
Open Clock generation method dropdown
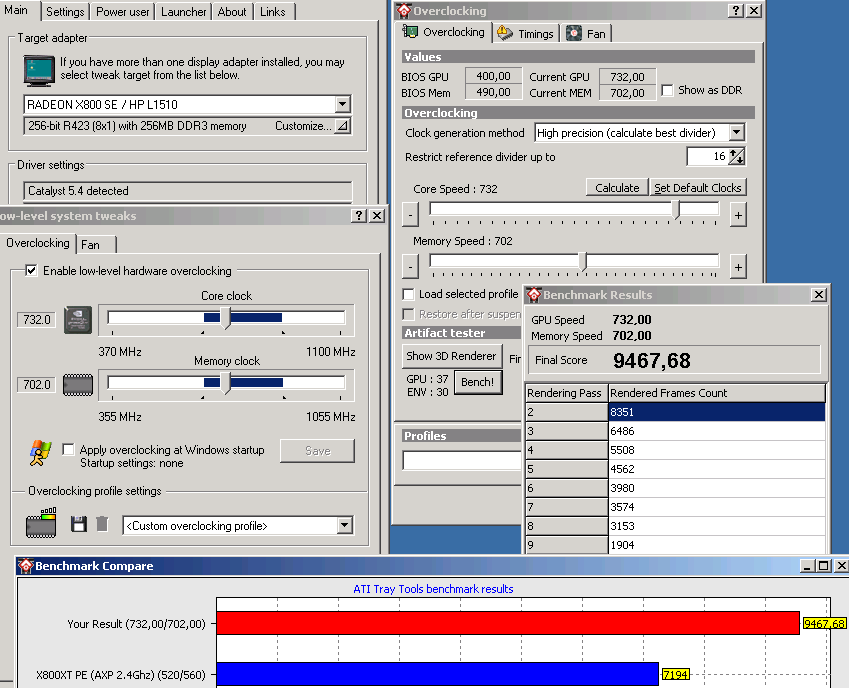pos(736,132)
